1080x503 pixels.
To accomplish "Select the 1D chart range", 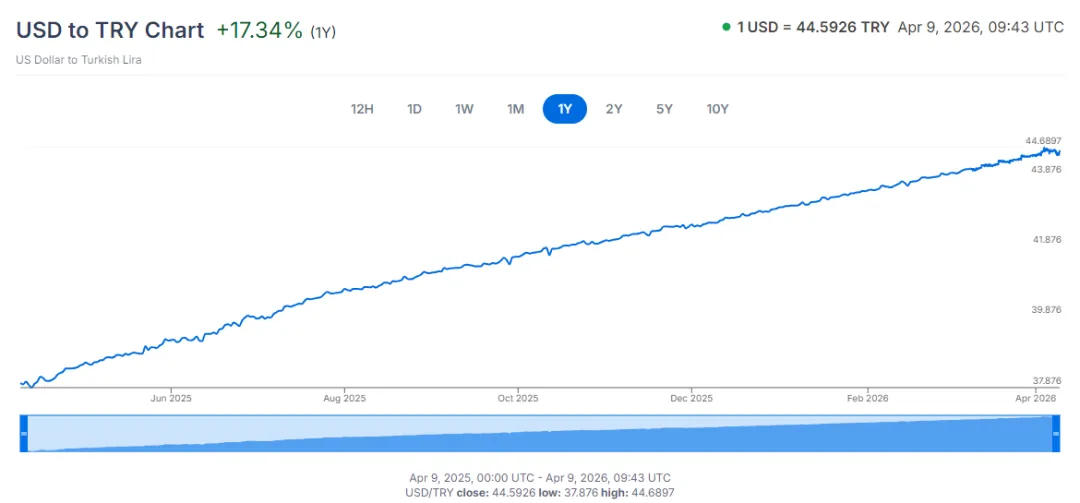I will [x=414, y=109].
